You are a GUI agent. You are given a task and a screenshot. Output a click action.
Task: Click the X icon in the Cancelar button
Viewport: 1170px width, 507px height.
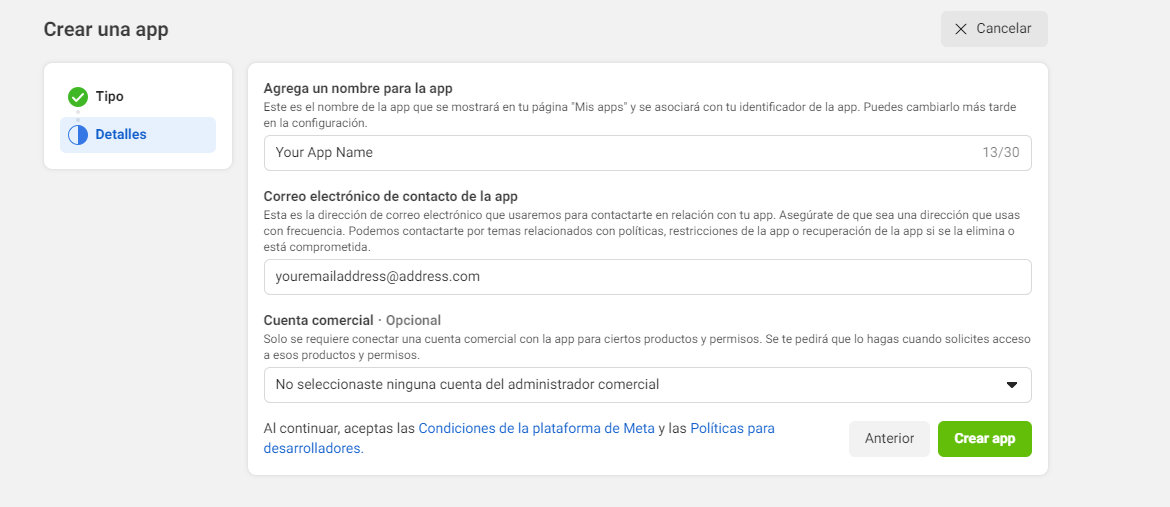(x=961, y=29)
